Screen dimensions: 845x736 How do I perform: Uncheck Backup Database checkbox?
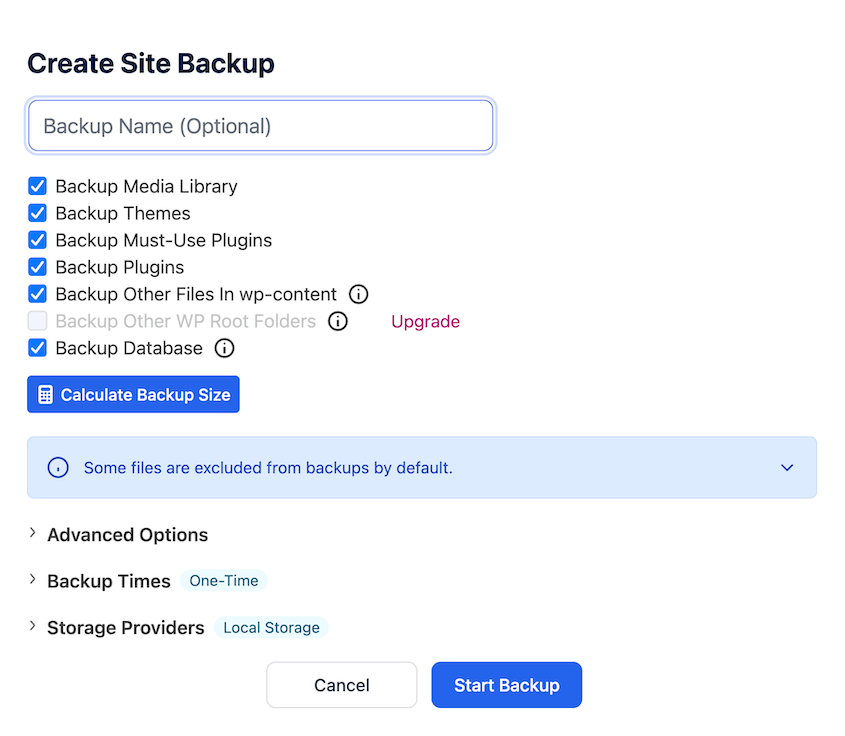[37, 348]
